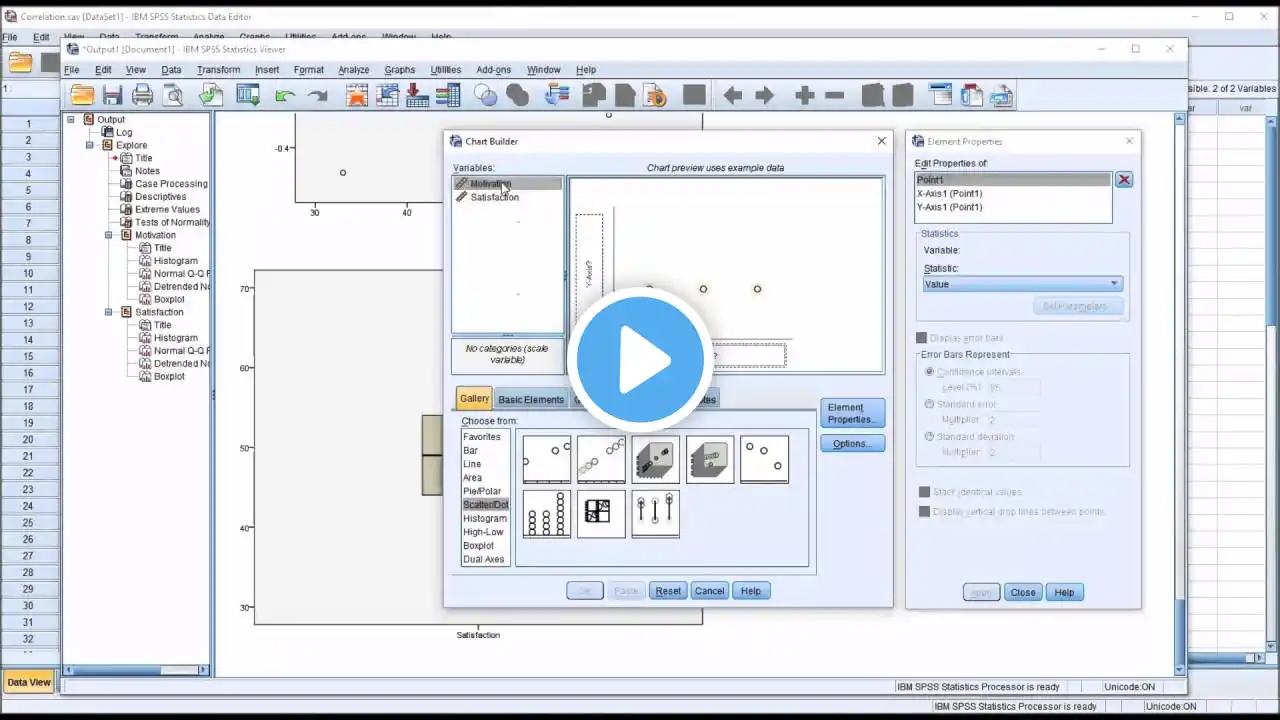Viewport: 1280px width, 720px height.
Task: Collapse the Motivation node in outline
Action: (109, 235)
